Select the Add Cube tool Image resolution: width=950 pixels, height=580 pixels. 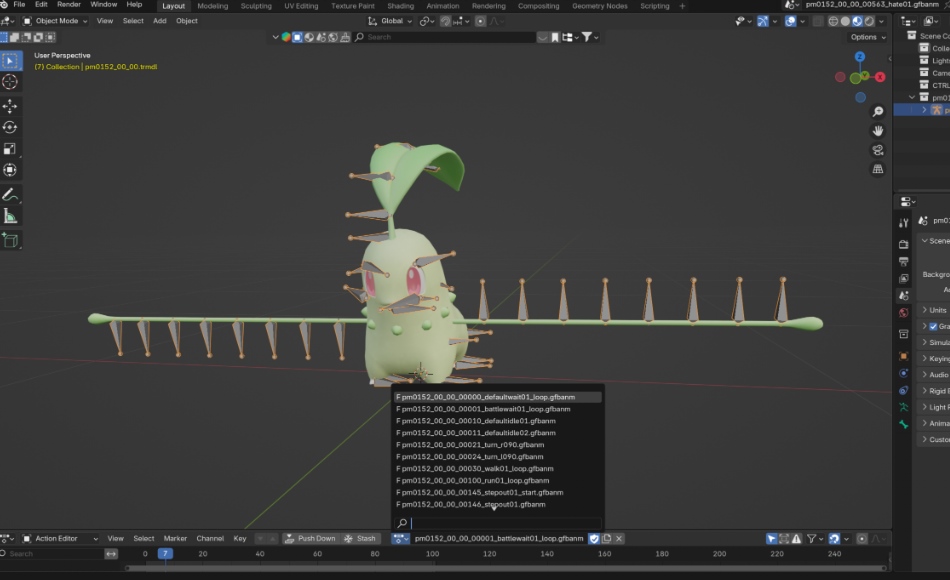click(x=10, y=241)
